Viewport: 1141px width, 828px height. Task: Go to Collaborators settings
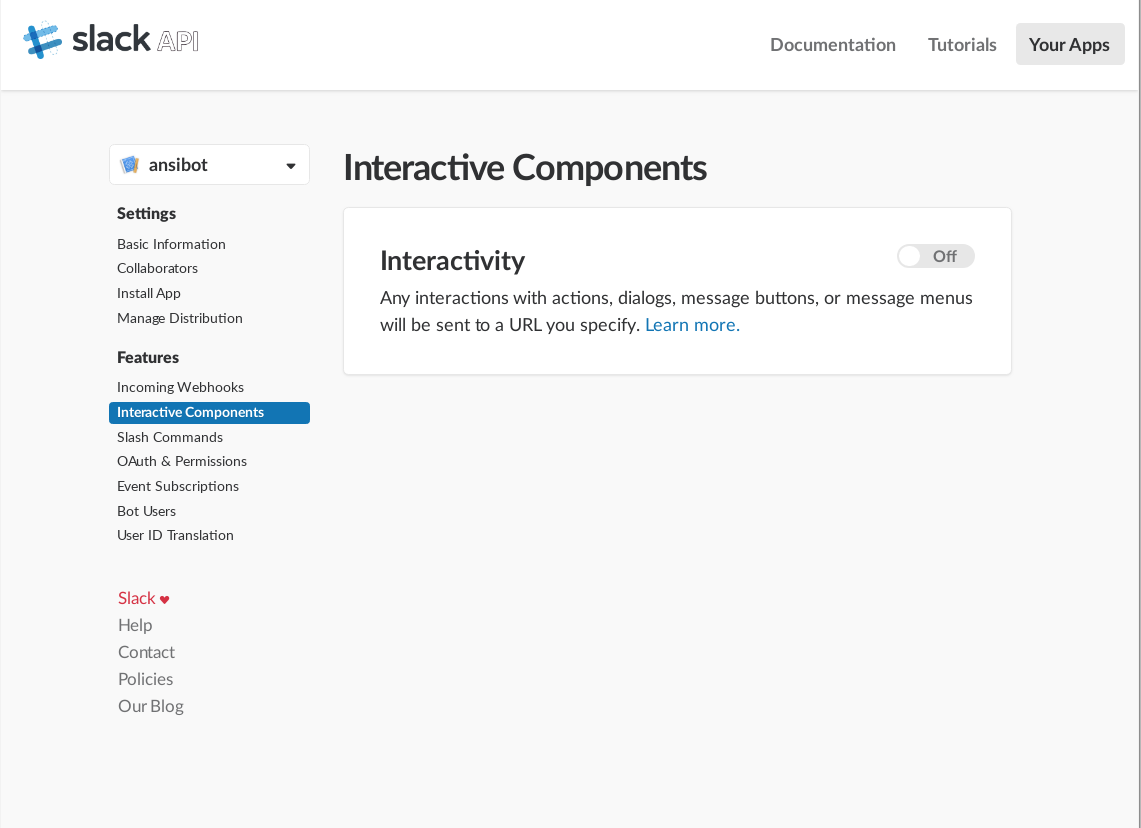point(157,268)
